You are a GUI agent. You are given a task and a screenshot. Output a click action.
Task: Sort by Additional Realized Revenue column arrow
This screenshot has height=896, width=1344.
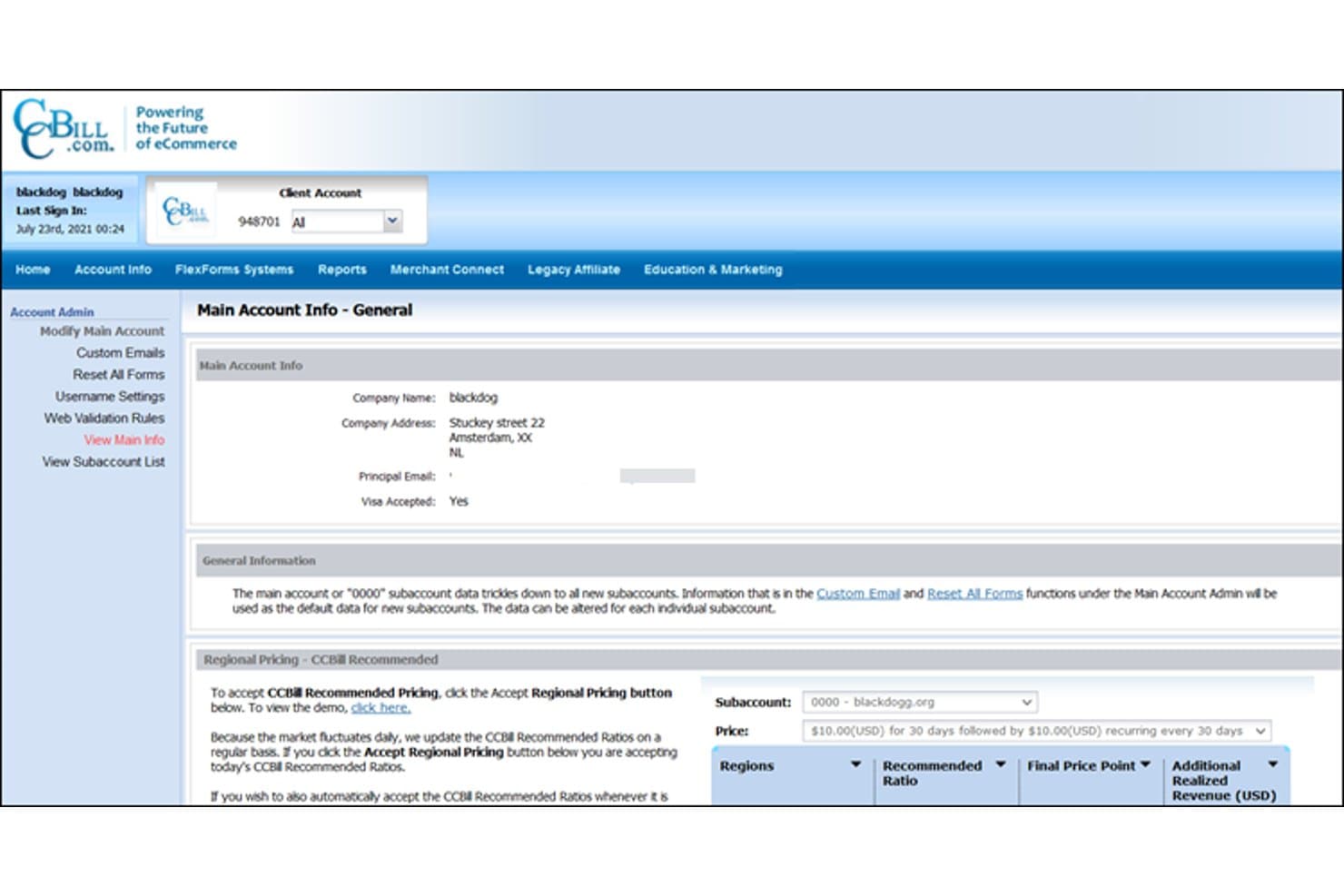[1272, 764]
